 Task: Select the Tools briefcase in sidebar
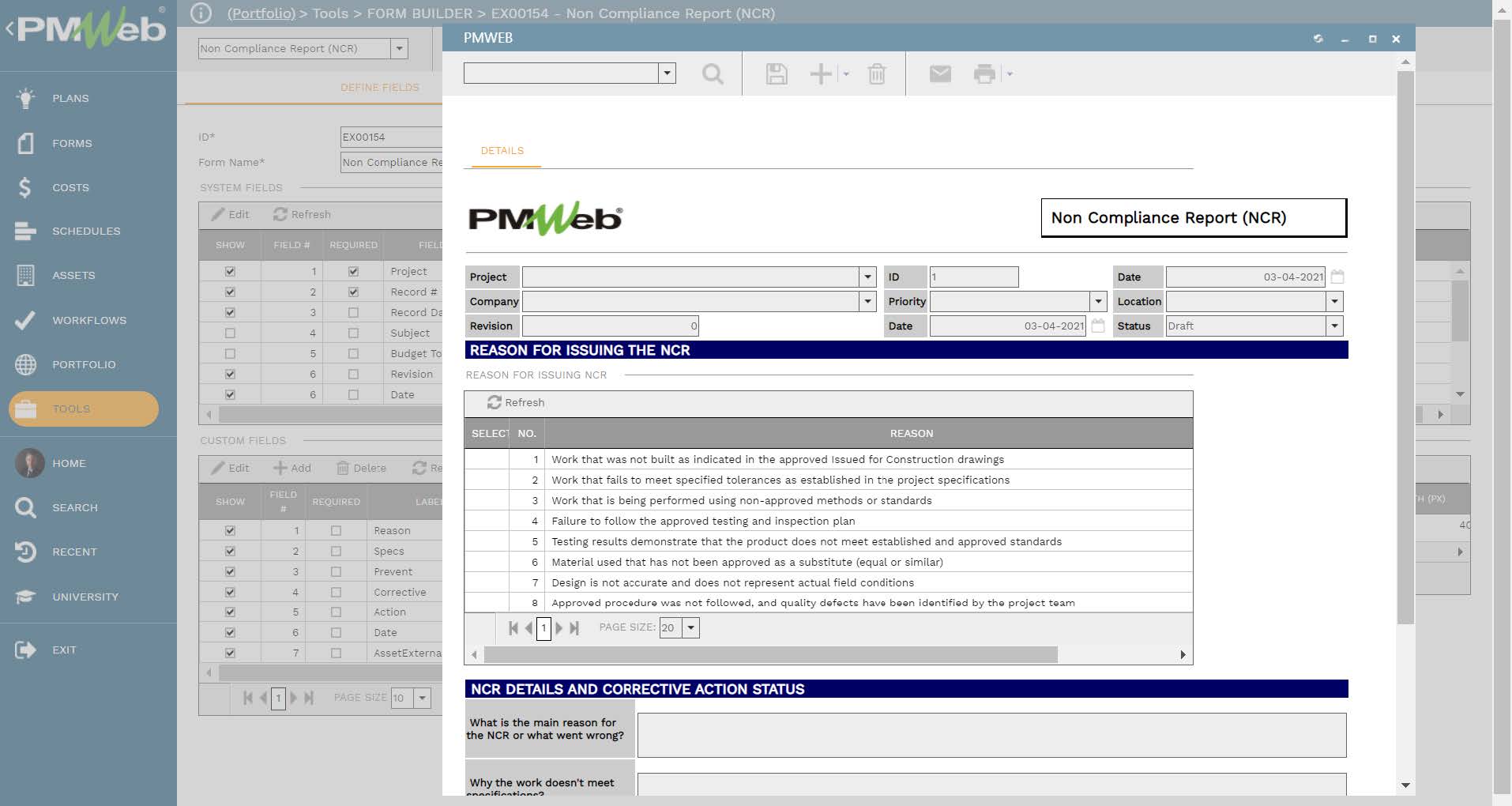point(25,409)
